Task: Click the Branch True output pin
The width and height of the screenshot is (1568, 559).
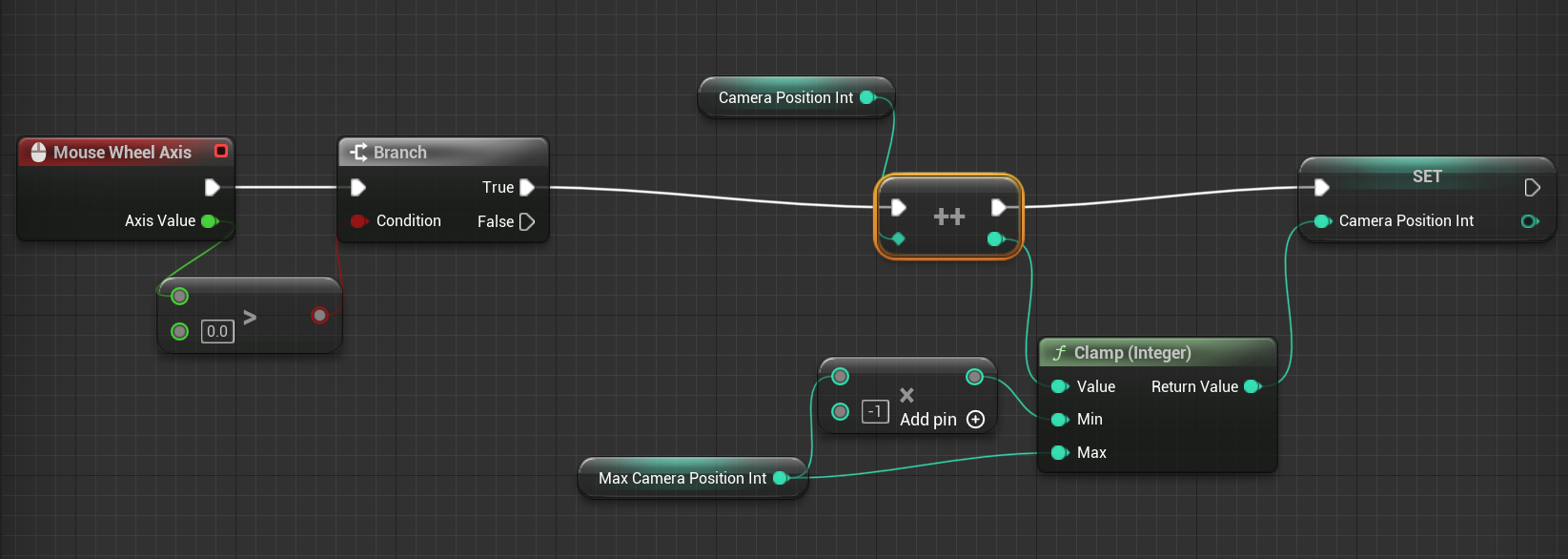Action: [x=527, y=188]
